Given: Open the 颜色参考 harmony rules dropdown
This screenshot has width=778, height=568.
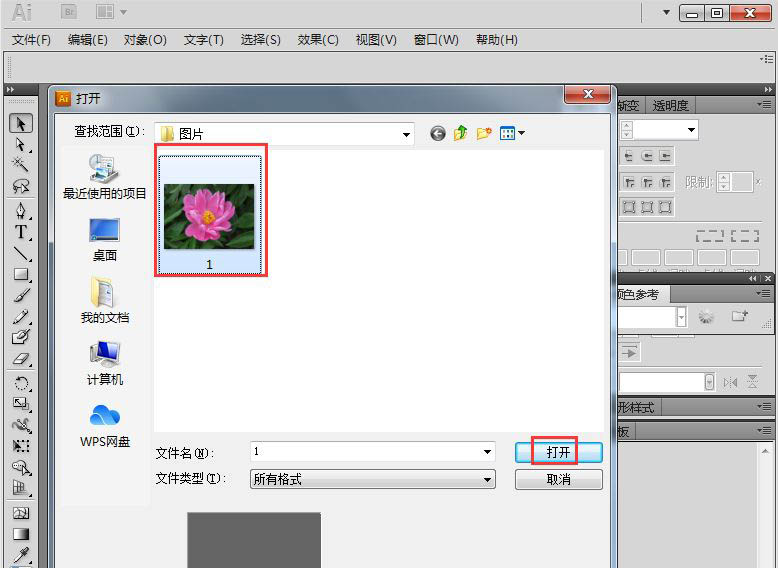Looking at the screenshot, I should pyautogui.click(x=682, y=316).
